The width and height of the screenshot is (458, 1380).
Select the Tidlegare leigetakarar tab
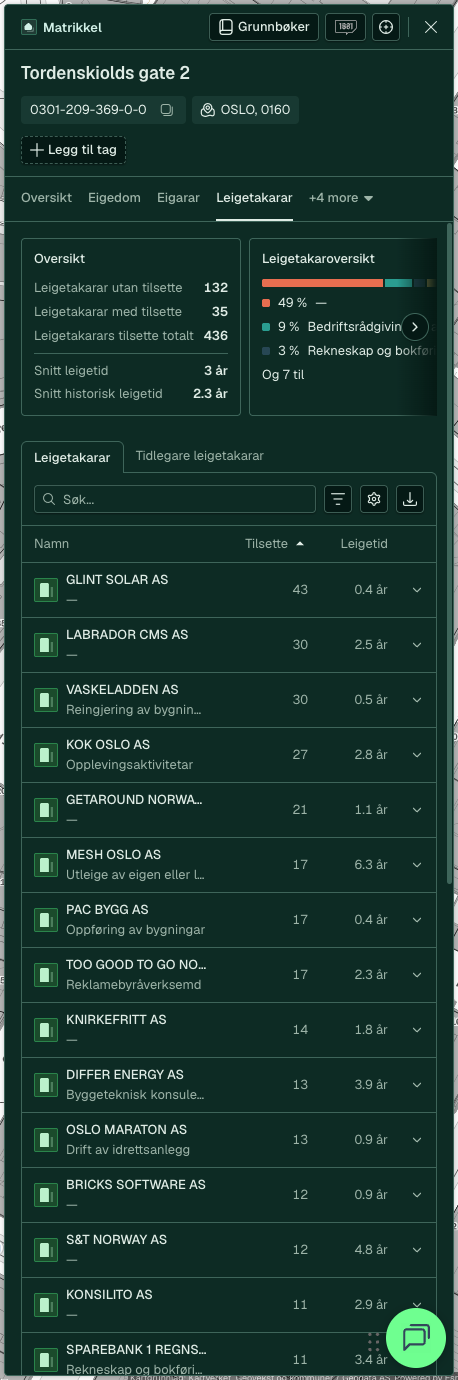tap(200, 456)
